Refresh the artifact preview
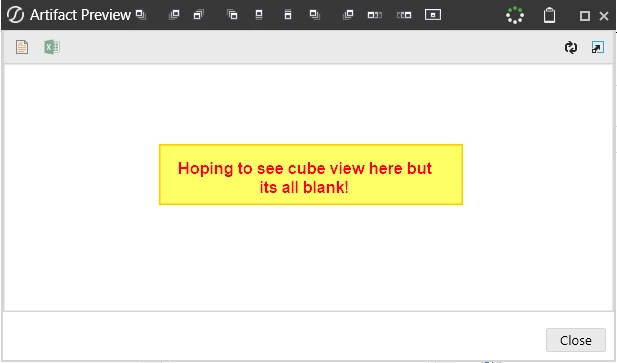The height and width of the screenshot is (363, 617). point(571,48)
